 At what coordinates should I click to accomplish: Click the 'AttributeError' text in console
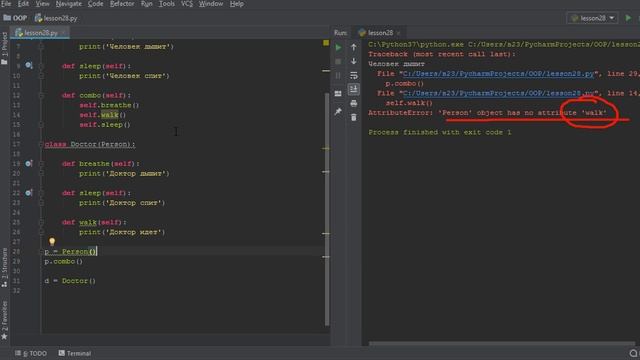(398, 113)
